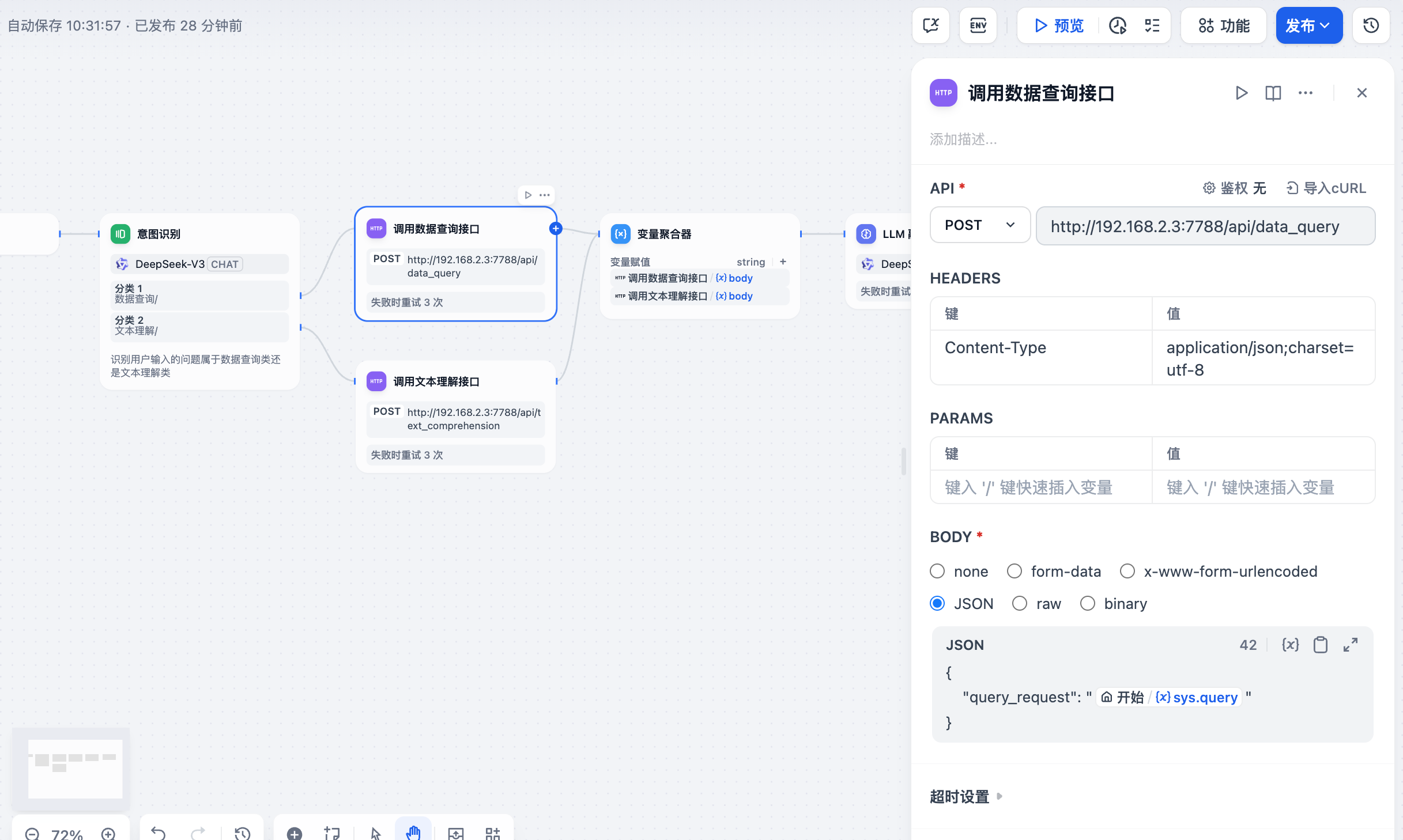Open the 发布 publish dropdown
This screenshot has height=840, width=1403.
(1308, 26)
